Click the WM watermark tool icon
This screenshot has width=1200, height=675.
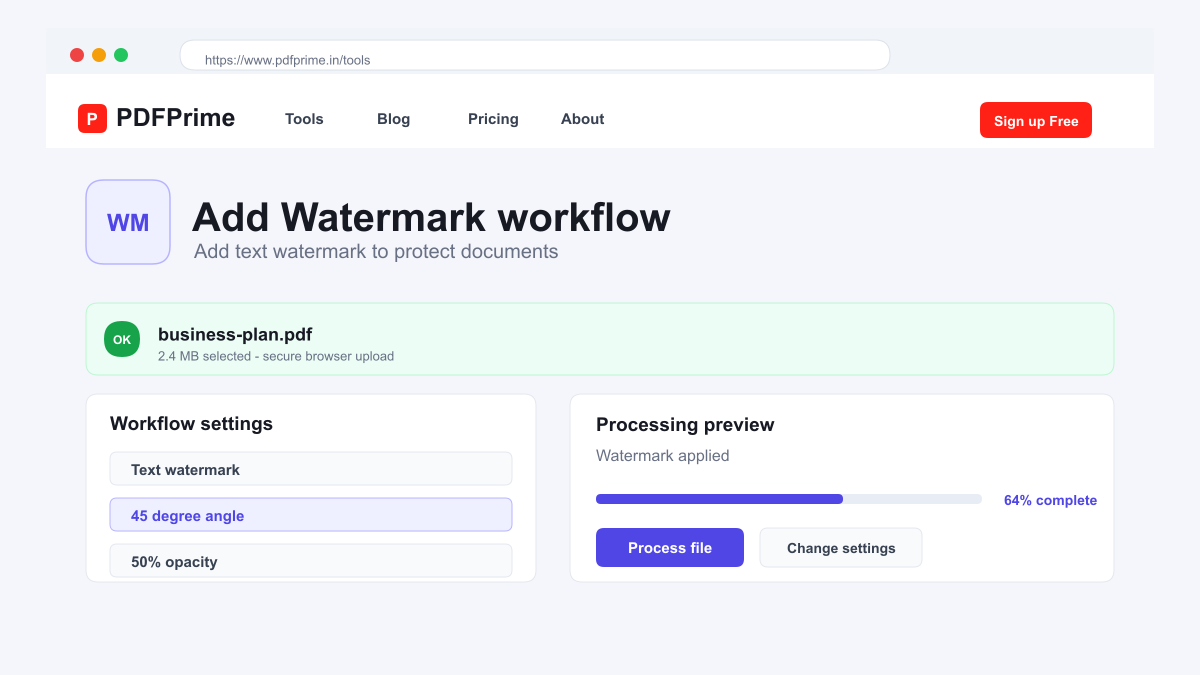(x=128, y=222)
